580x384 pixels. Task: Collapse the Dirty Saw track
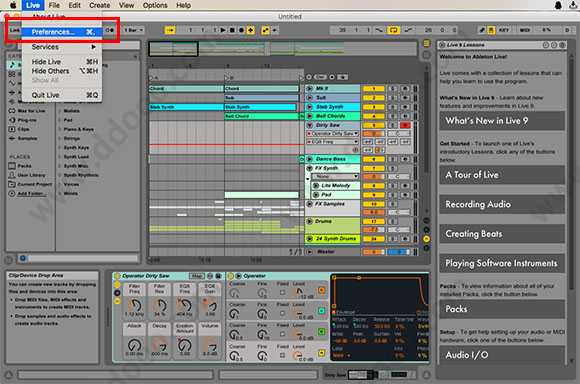310,125
